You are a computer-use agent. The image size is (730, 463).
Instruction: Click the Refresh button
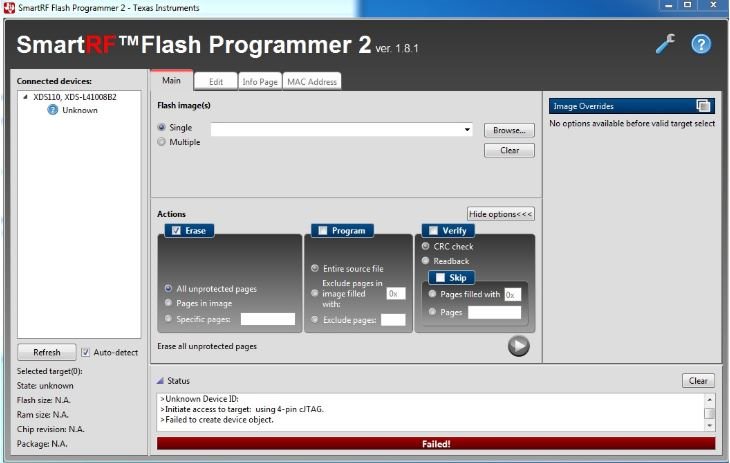tap(47, 352)
